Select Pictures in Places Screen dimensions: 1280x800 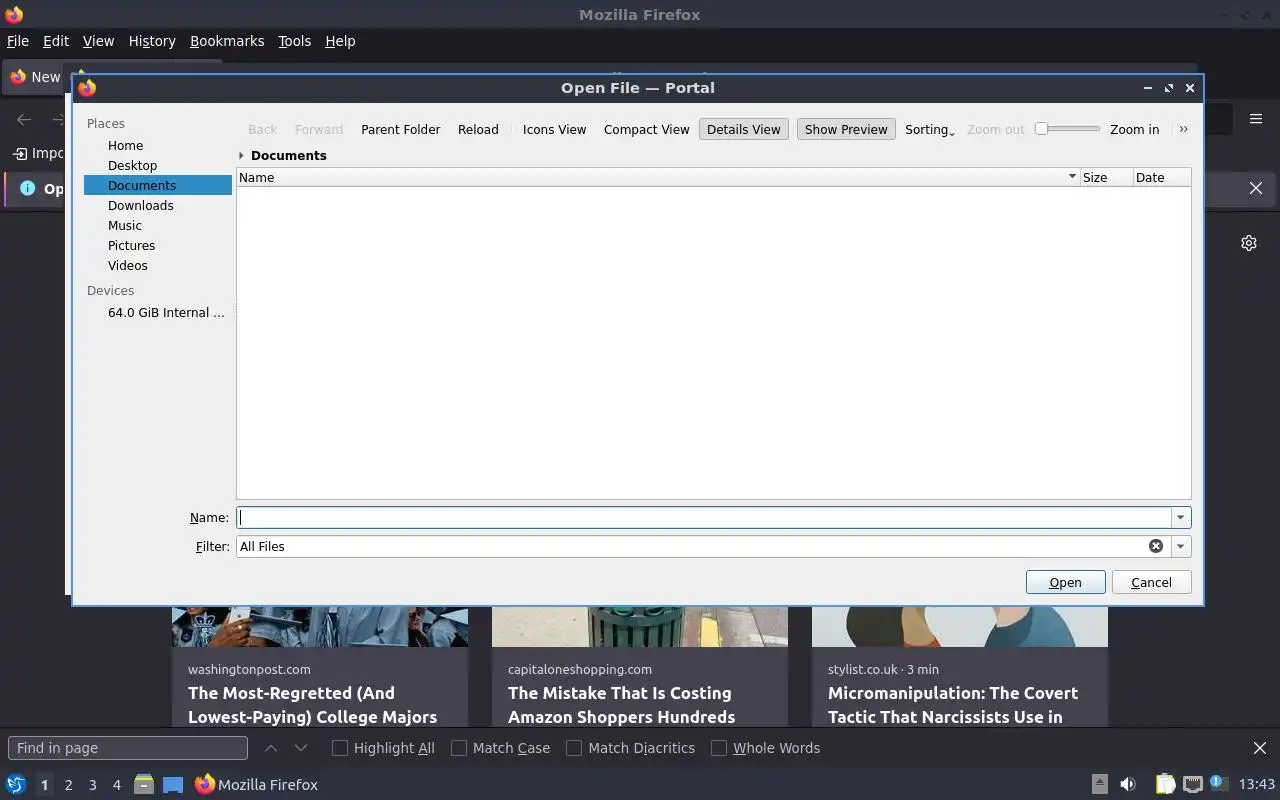pyautogui.click(x=158, y=245)
